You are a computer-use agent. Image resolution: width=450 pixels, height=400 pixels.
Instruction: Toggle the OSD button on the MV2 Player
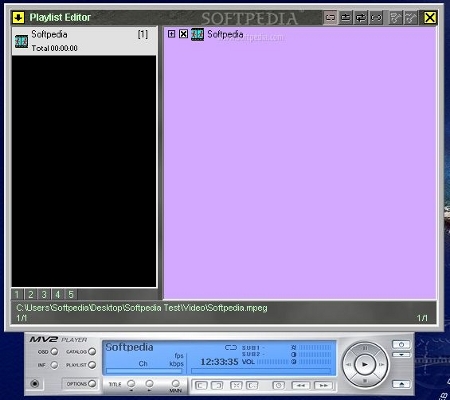54,352
